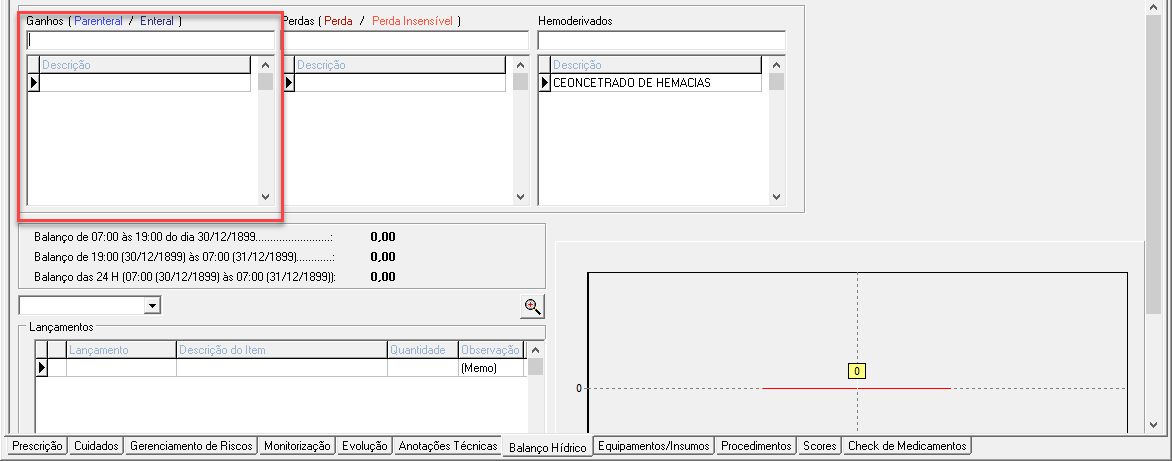Click the Descrição do Item column header
Screen dimensions: 1172x461
(x=282, y=350)
